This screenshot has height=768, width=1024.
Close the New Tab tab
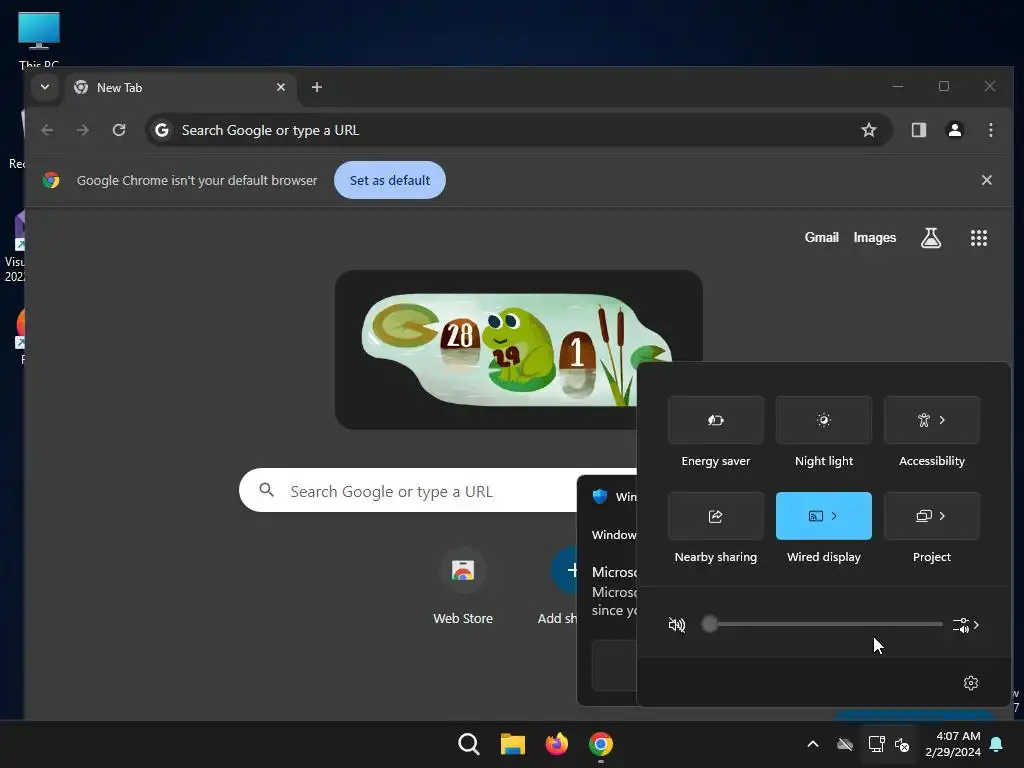(281, 87)
